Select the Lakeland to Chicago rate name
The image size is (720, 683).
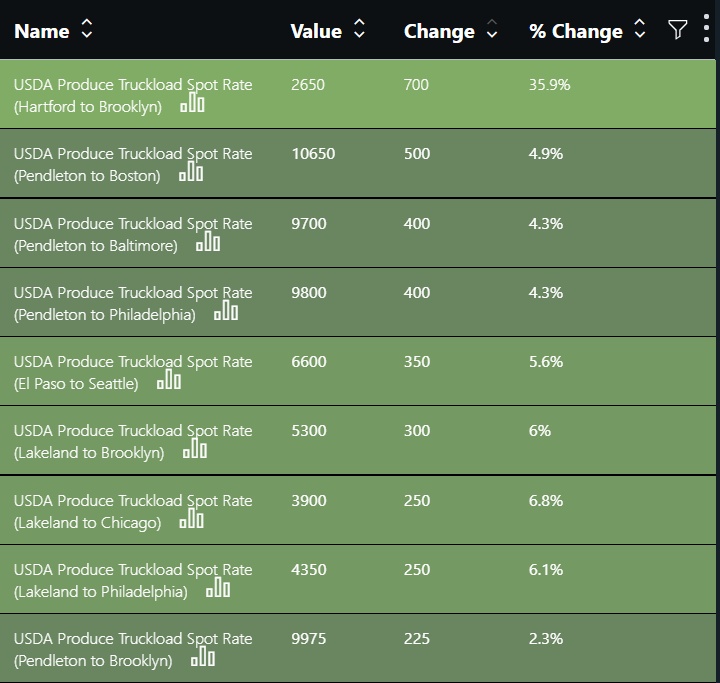coord(133,511)
